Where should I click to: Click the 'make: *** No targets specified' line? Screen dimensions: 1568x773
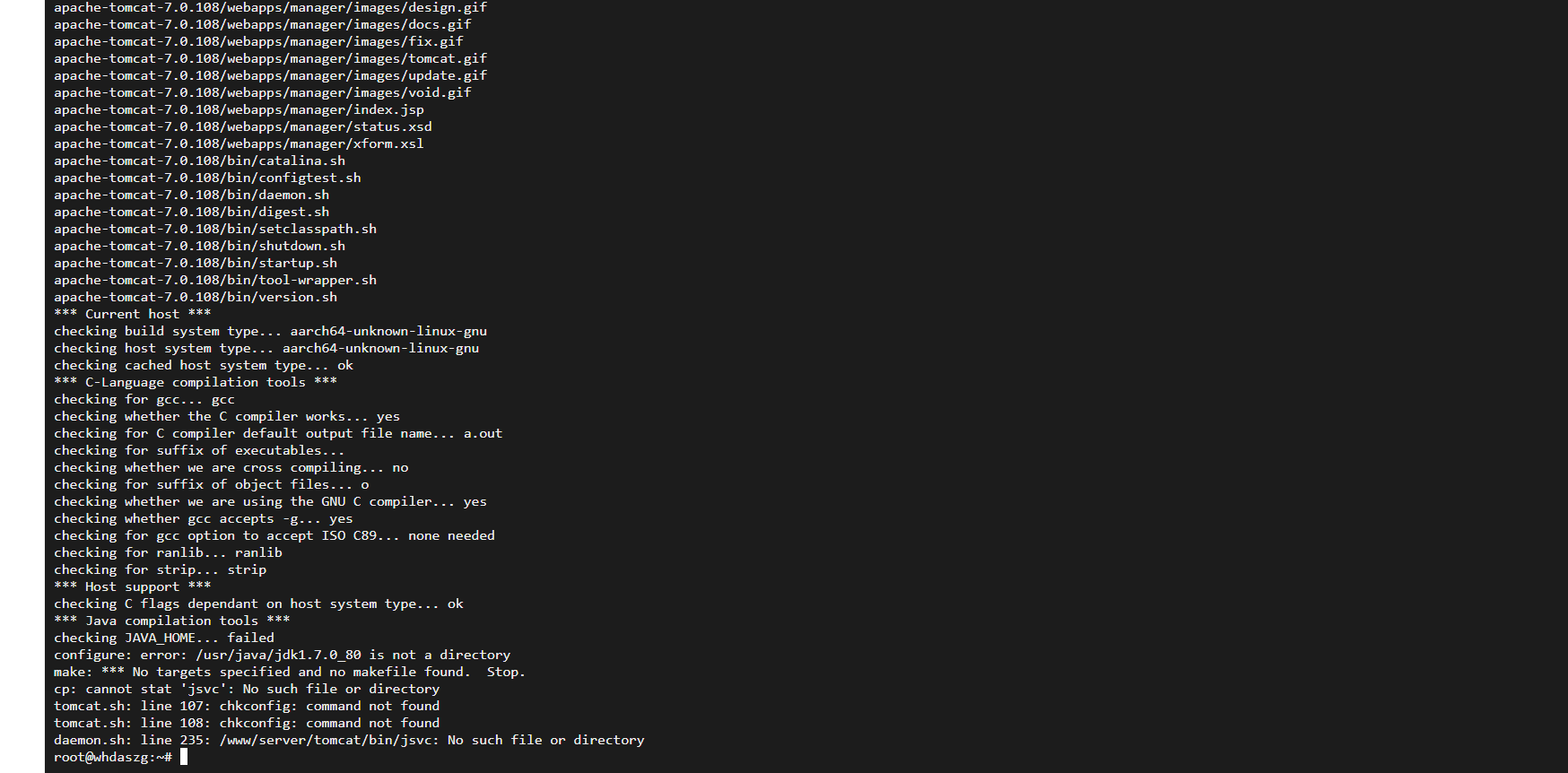point(289,672)
